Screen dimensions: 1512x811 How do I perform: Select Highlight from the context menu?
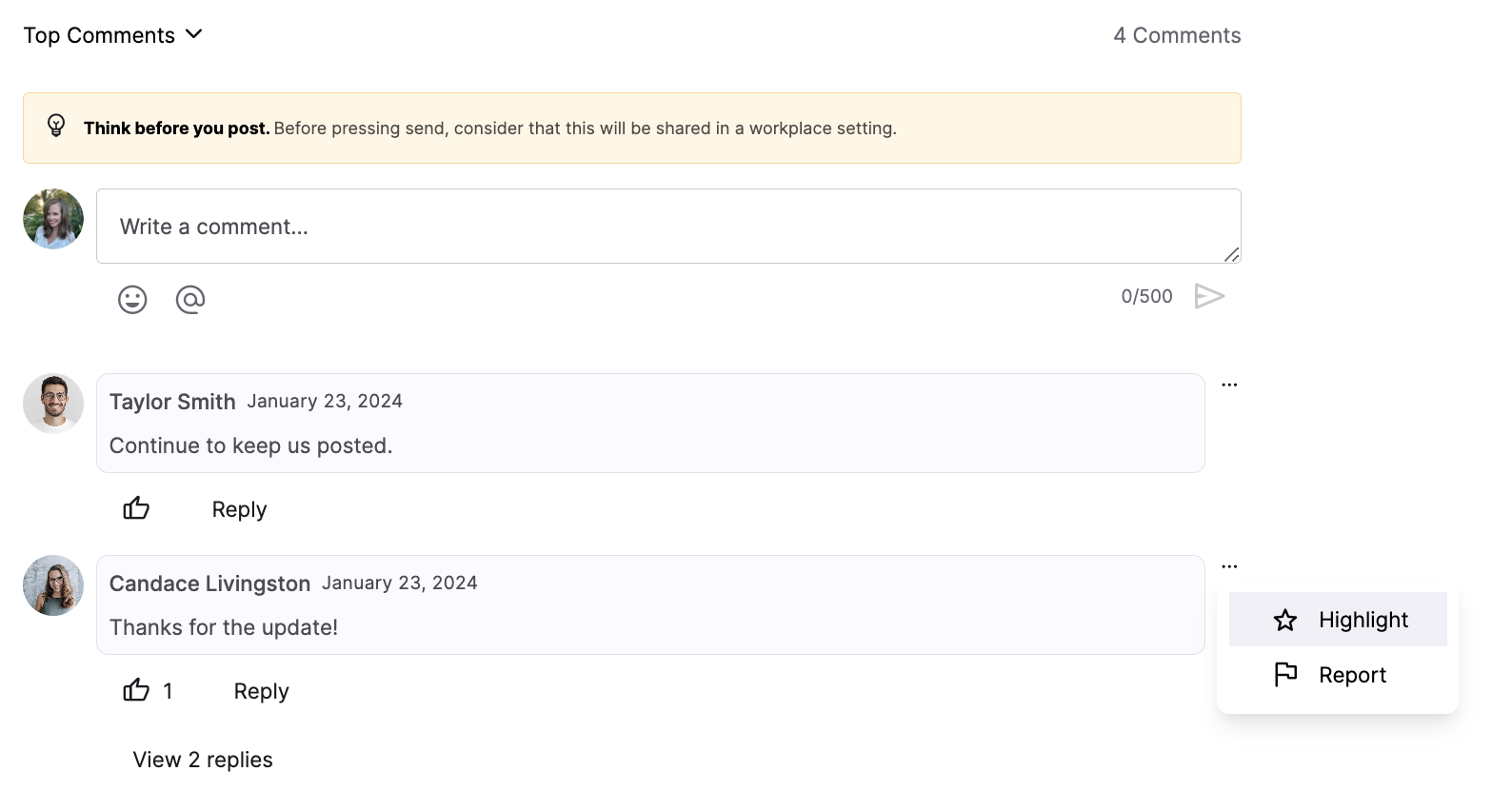click(1338, 620)
